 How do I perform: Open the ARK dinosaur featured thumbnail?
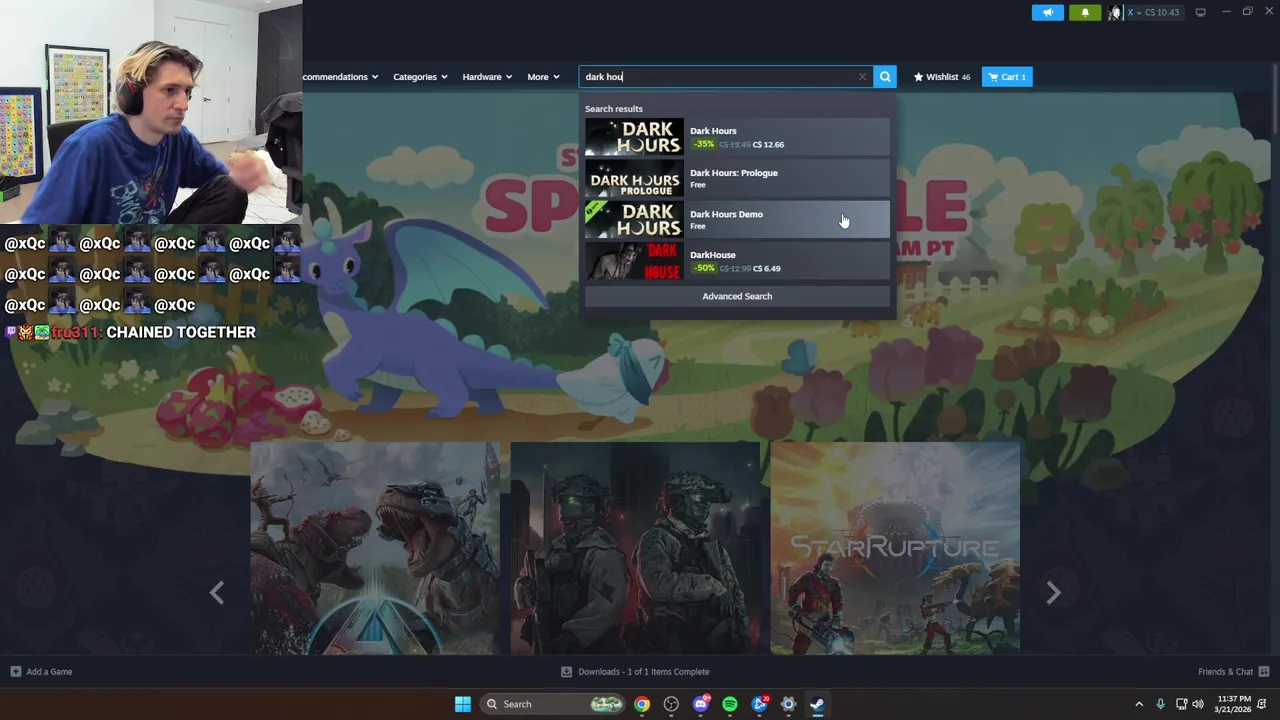[375, 548]
